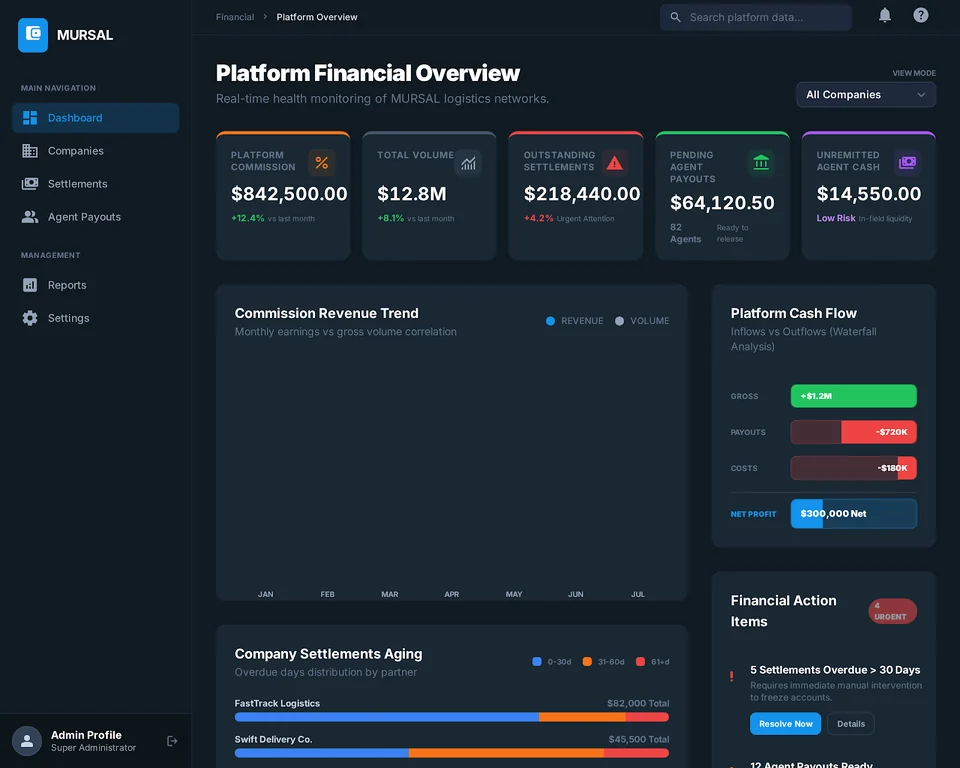Toggle the VOLUME legend series
This screenshot has height=768, width=960.
point(642,321)
